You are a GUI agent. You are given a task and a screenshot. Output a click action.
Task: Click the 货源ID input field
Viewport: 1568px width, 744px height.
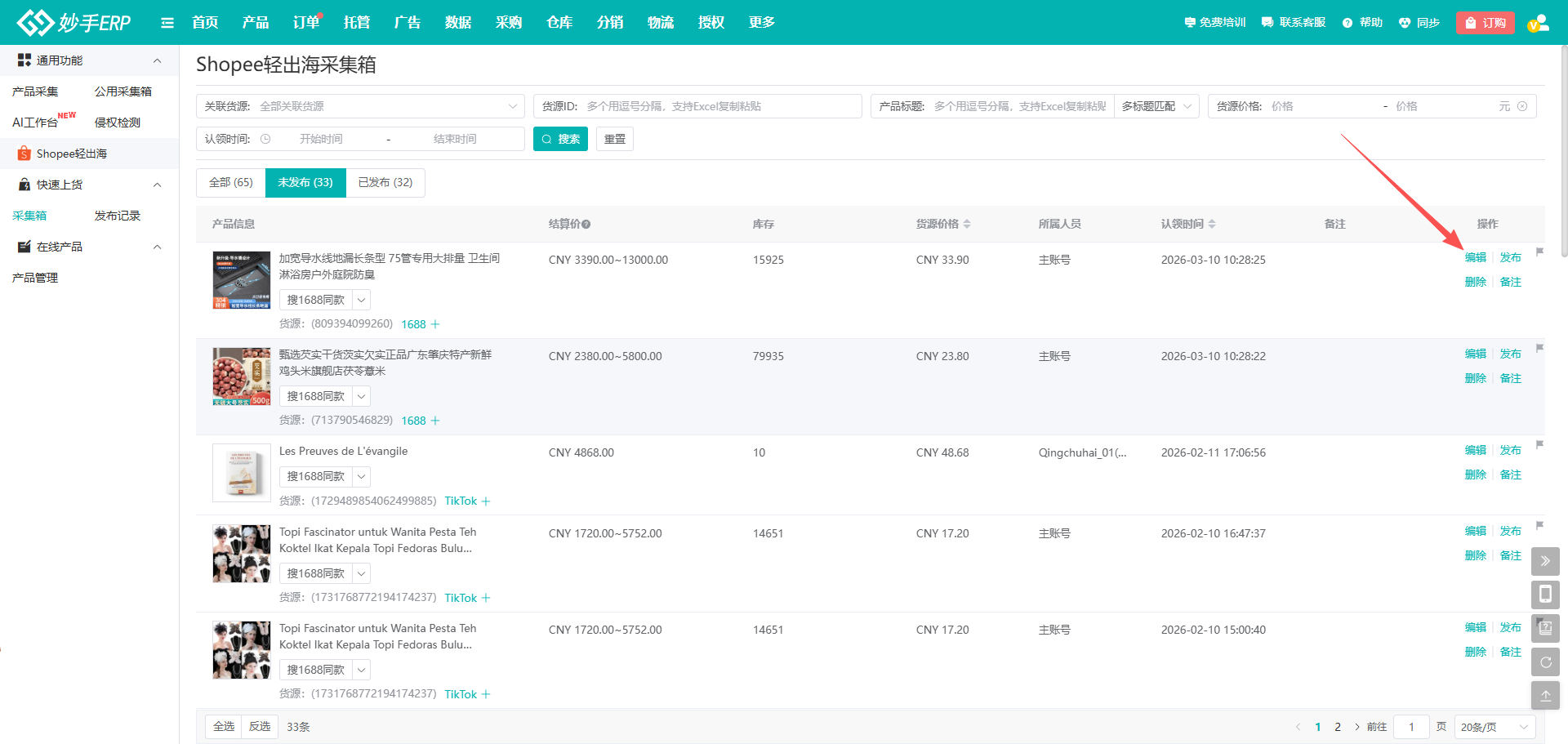(719, 106)
